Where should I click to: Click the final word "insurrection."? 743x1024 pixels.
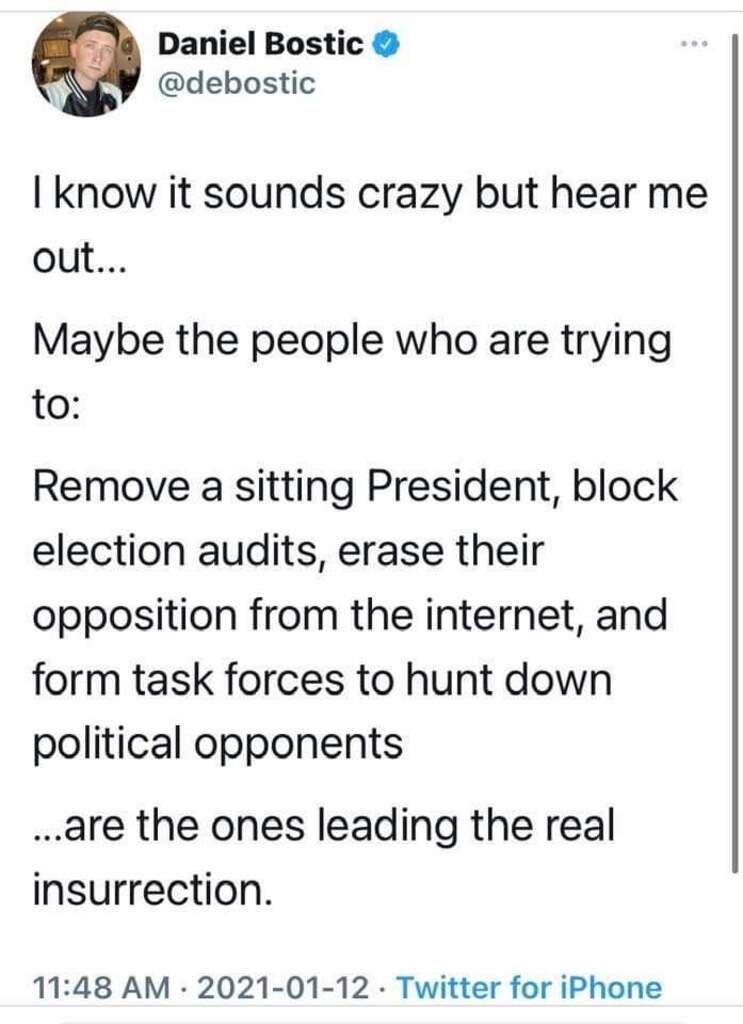152,889
